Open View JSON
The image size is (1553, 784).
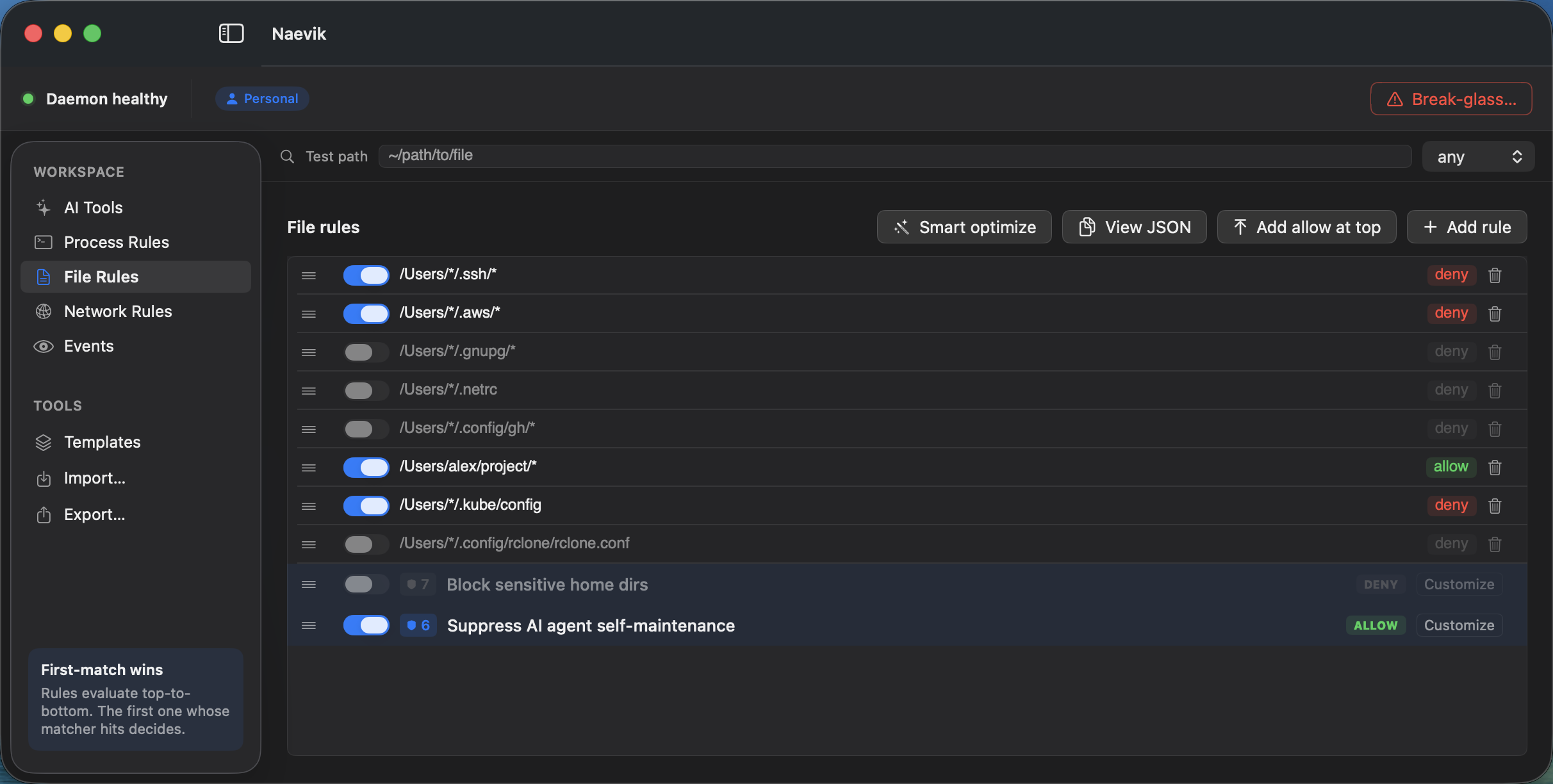coord(1135,227)
